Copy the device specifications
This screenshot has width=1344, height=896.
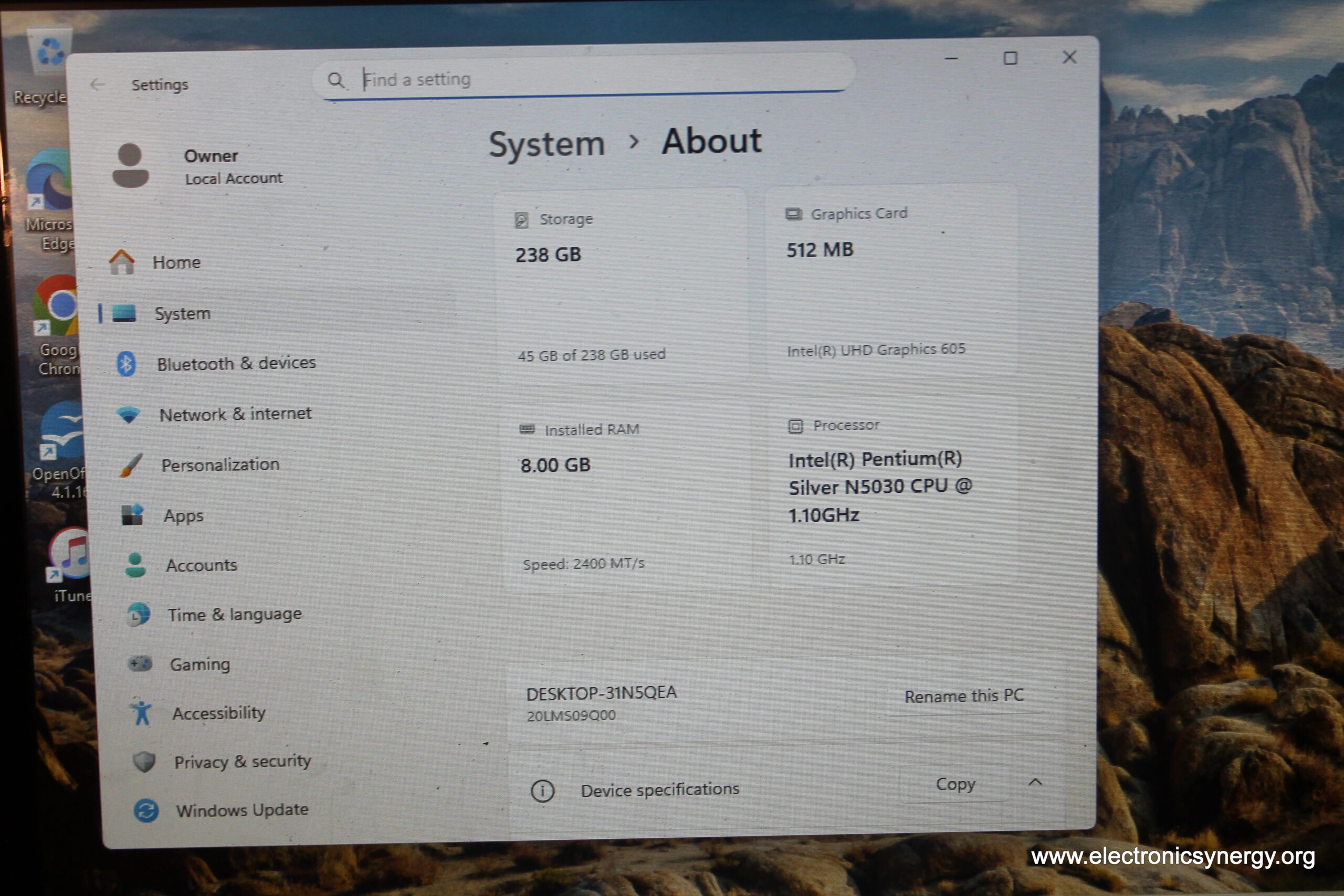955,784
